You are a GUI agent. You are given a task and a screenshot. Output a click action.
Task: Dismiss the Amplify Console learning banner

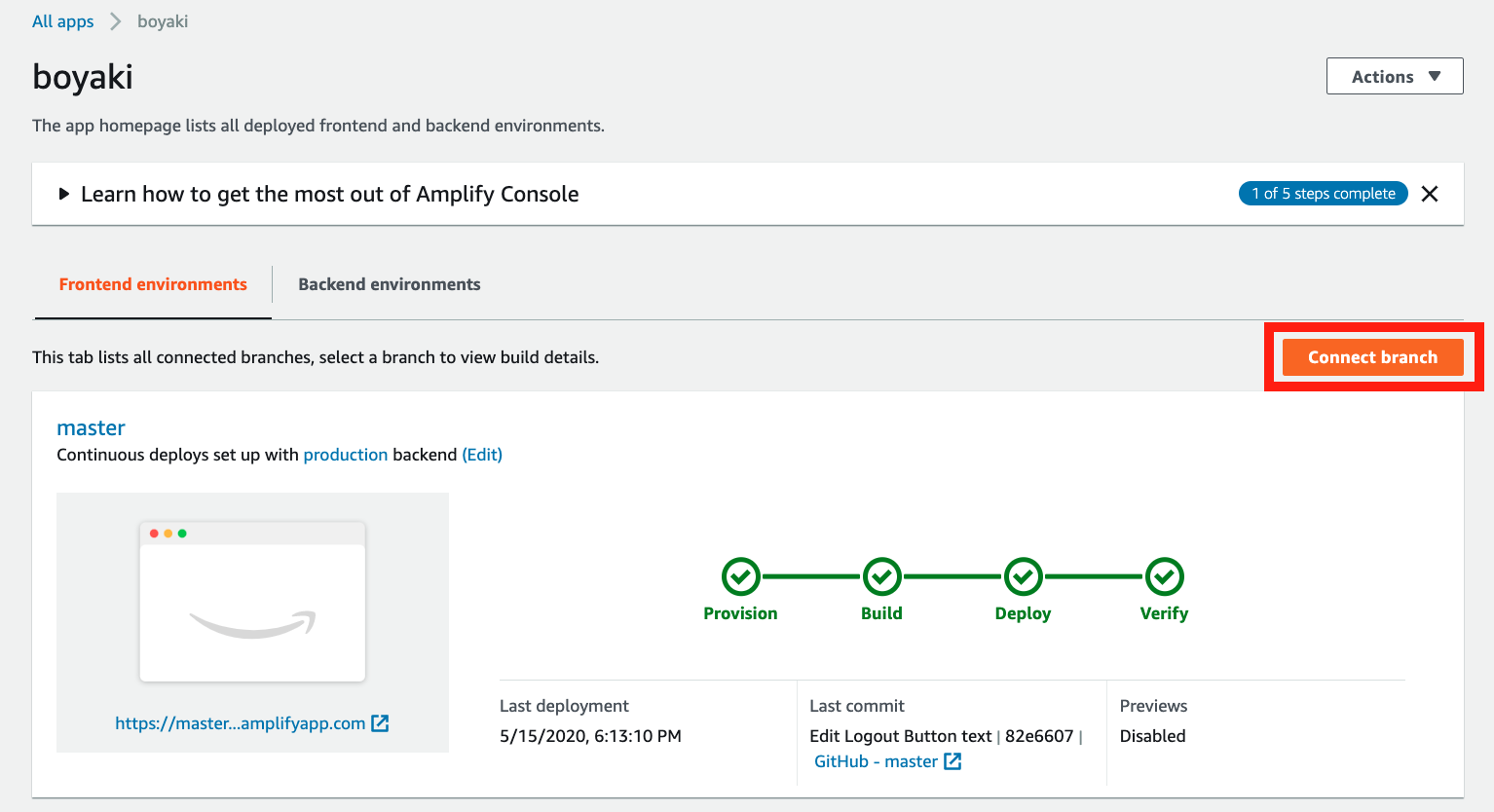click(1430, 194)
